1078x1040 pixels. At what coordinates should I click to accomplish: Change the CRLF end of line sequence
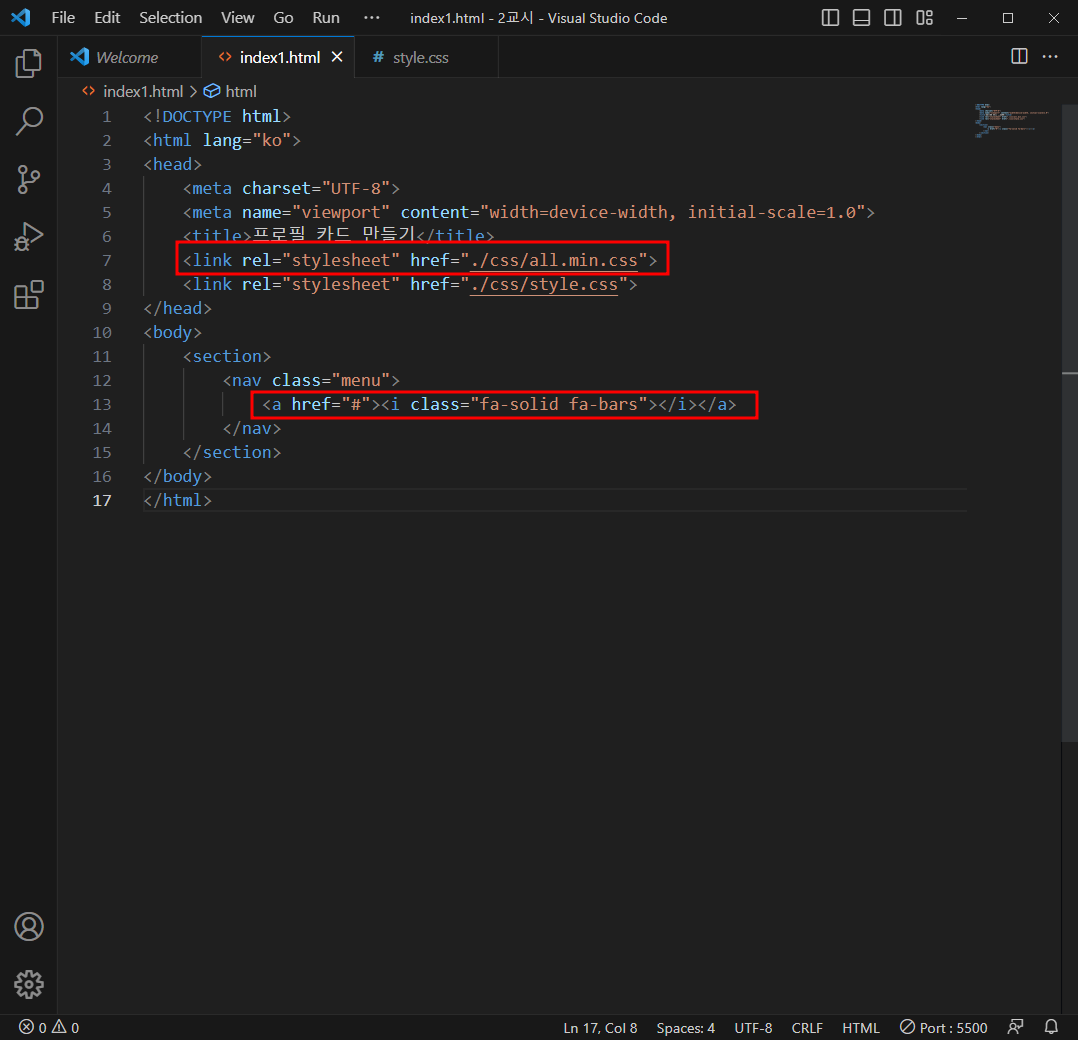pos(807,1028)
